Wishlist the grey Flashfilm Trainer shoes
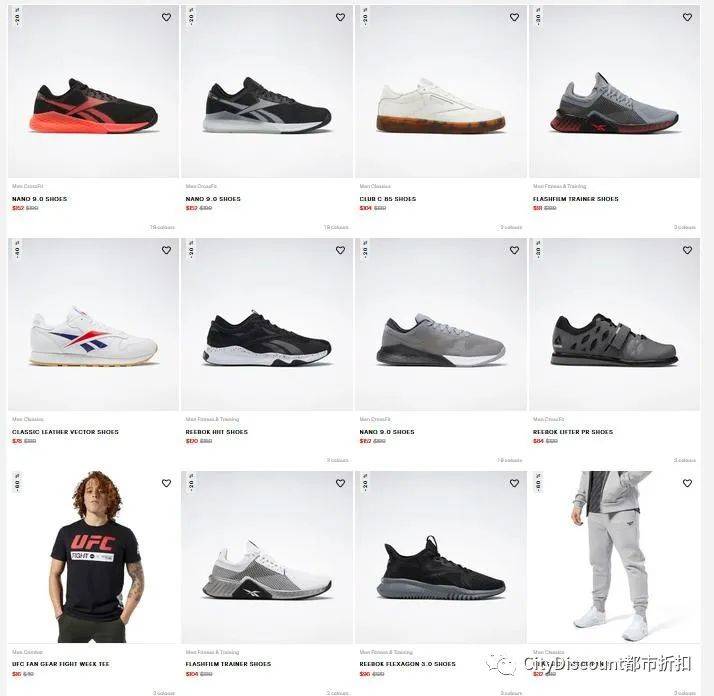The image size is (714, 696). [x=688, y=17]
